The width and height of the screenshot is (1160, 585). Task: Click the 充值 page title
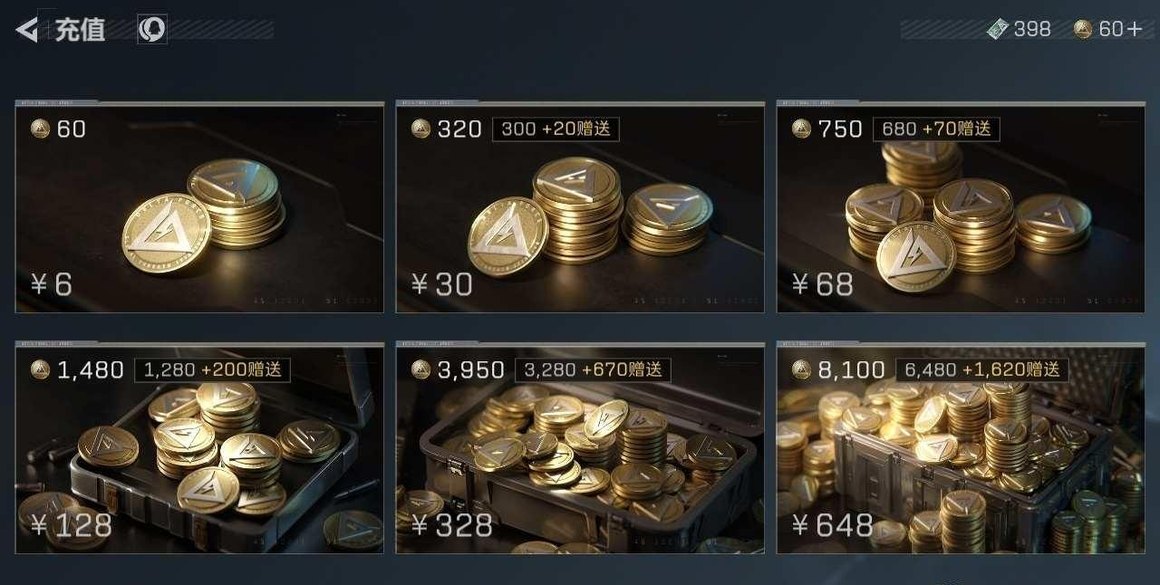click(x=80, y=30)
